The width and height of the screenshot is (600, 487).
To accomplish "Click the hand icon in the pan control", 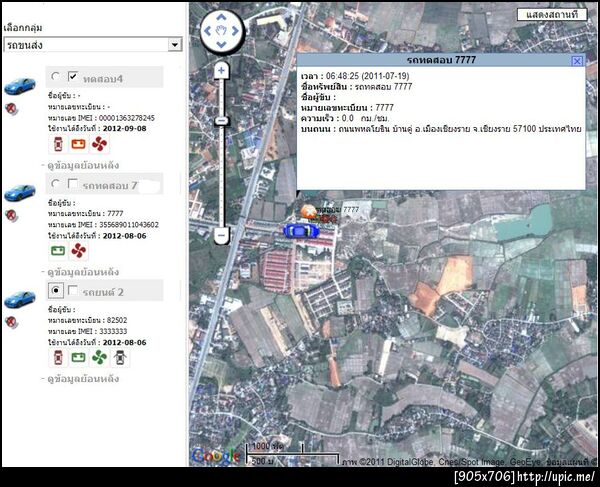I will [x=221, y=31].
